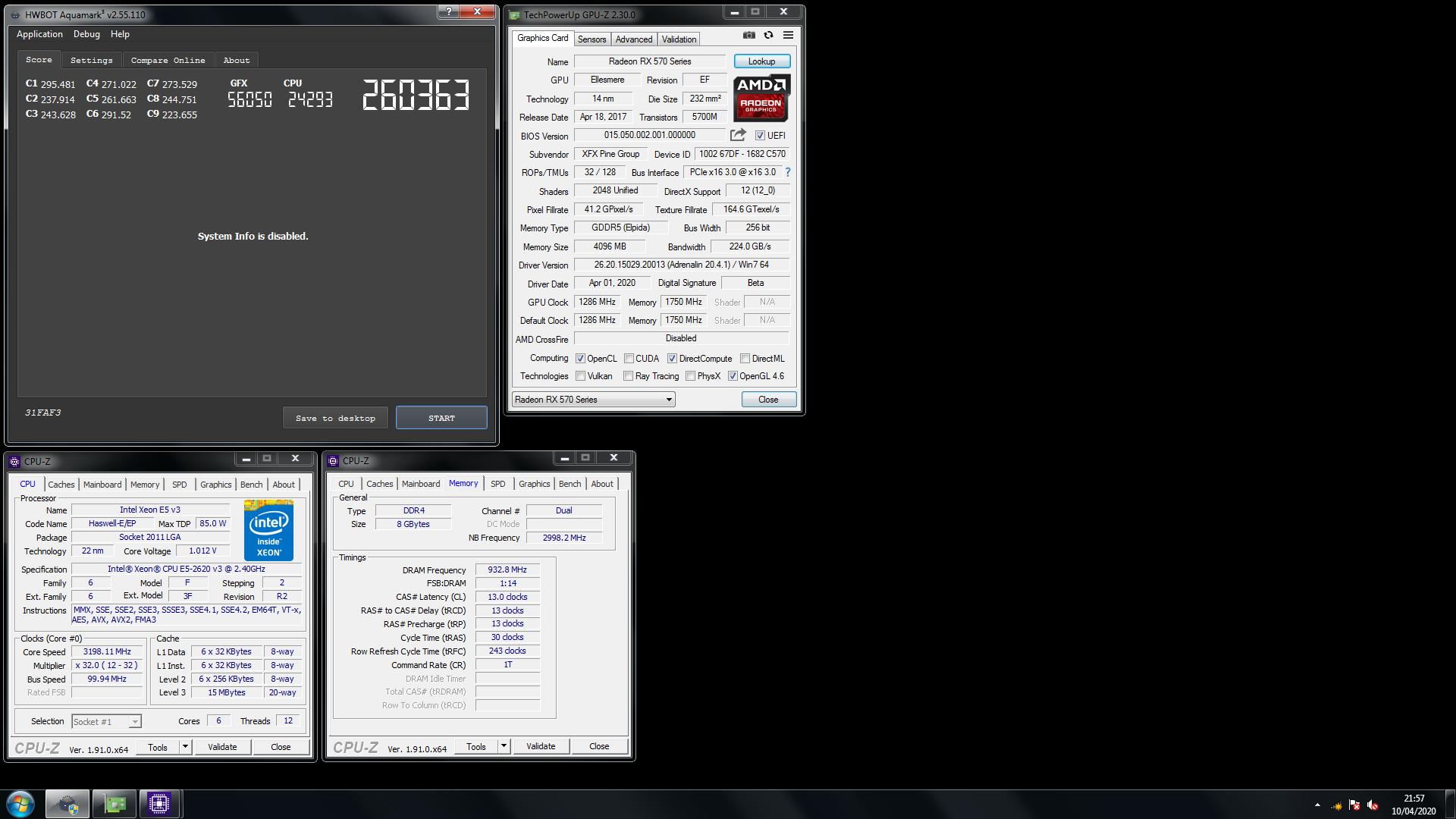This screenshot has width=1456, height=819.
Task: Open HWBOT Aquamark from the taskbar
Action: click(67, 804)
